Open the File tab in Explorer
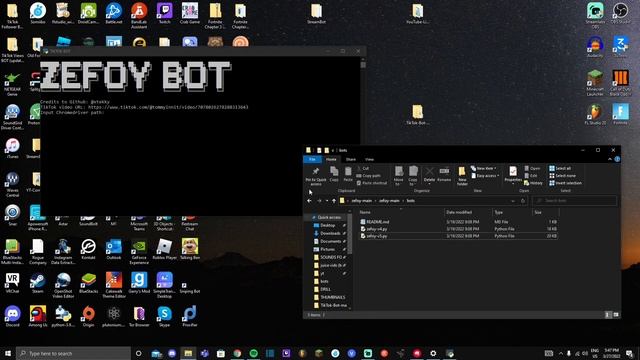Image resolution: width=640 pixels, height=360 pixels. click(x=312, y=159)
